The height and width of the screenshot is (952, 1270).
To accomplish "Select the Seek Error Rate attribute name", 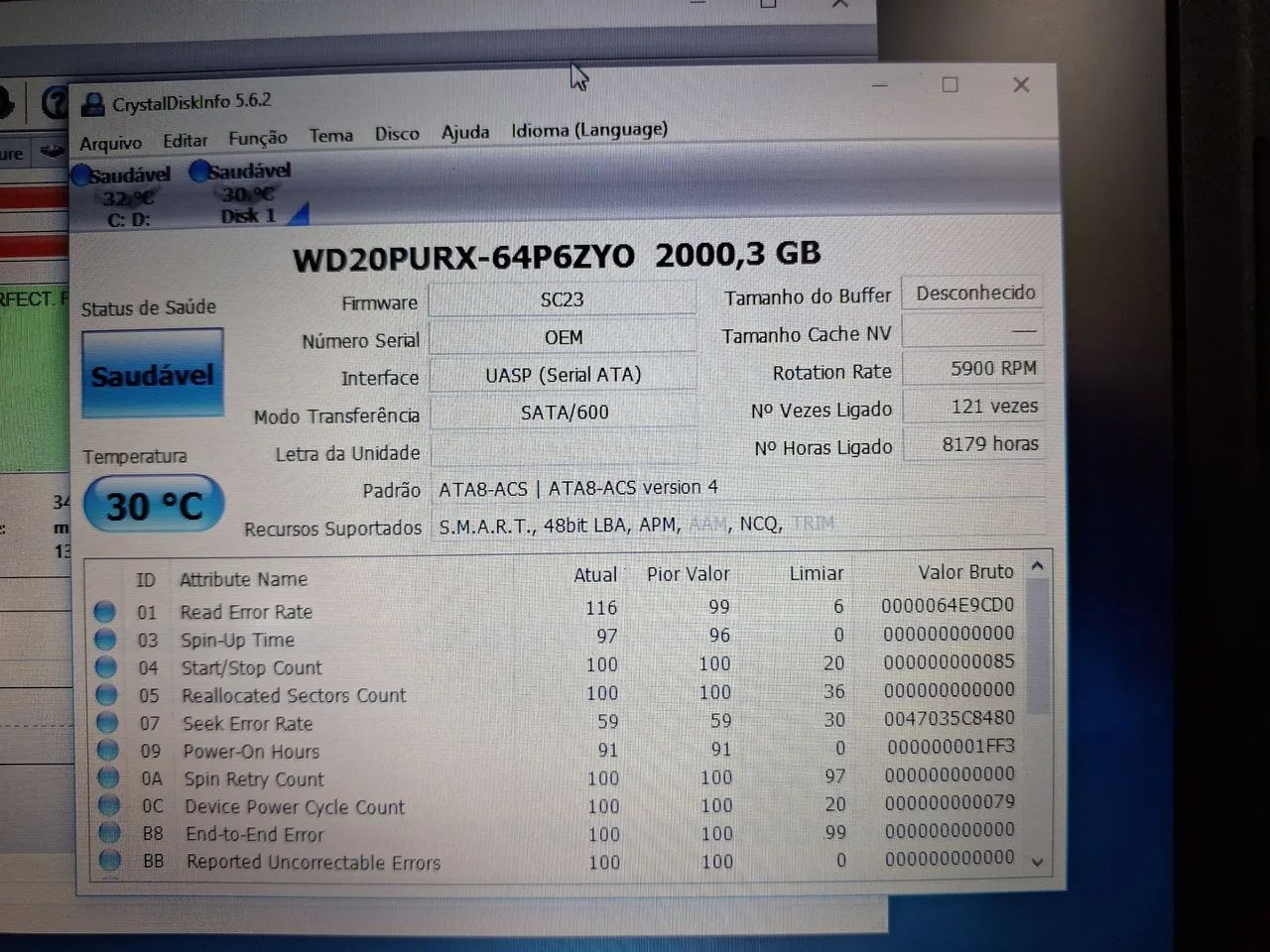I will 247,723.
